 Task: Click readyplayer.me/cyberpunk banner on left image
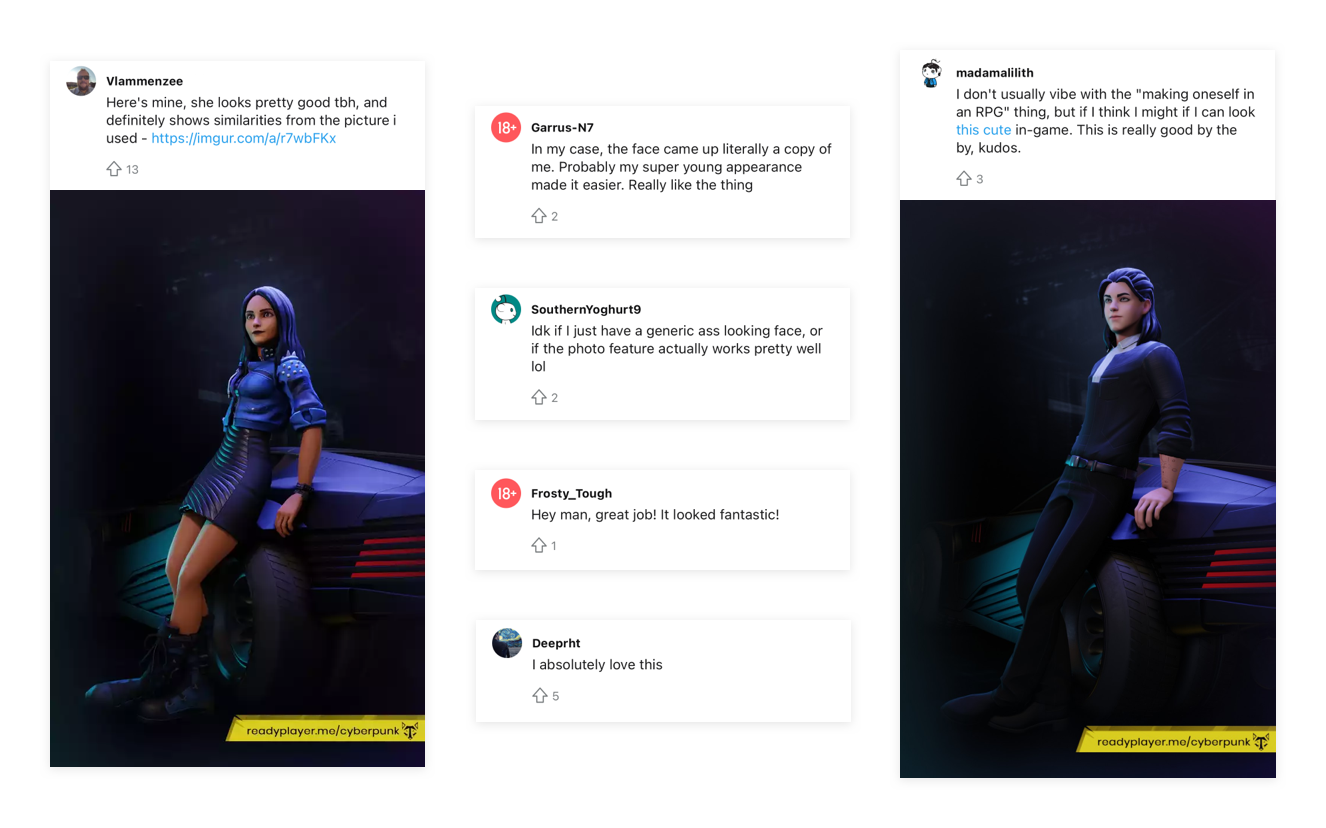point(324,730)
